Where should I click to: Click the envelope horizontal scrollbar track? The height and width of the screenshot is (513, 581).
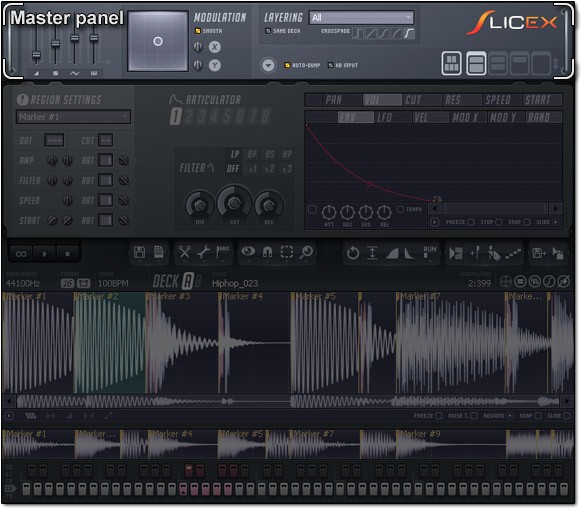point(495,209)
